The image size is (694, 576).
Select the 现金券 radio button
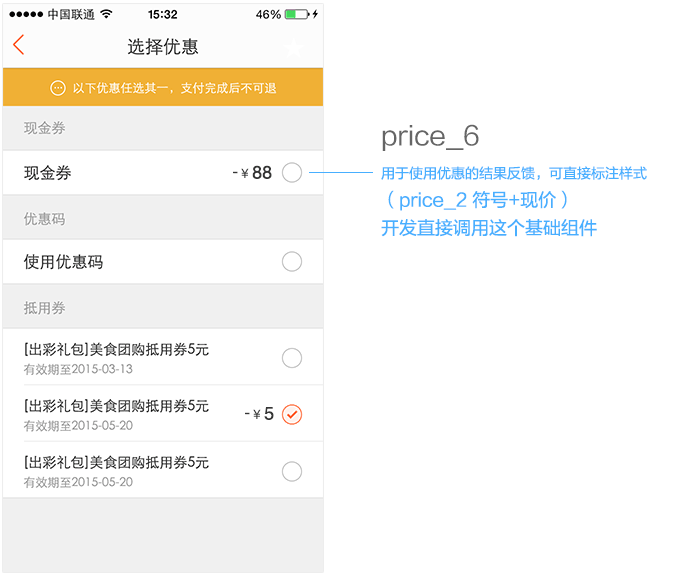point(292,173)
